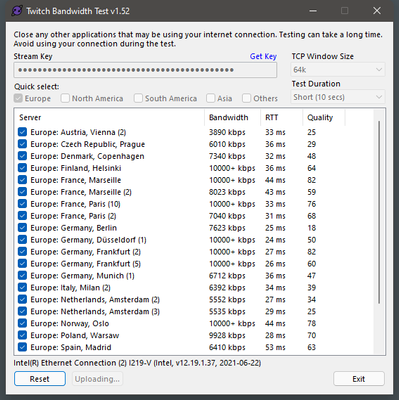Viewport: 399px width, 400px height.
Task: Click the 3890 kbps bandwidth value
Action: pyautogui.click(x=227, y=132)
